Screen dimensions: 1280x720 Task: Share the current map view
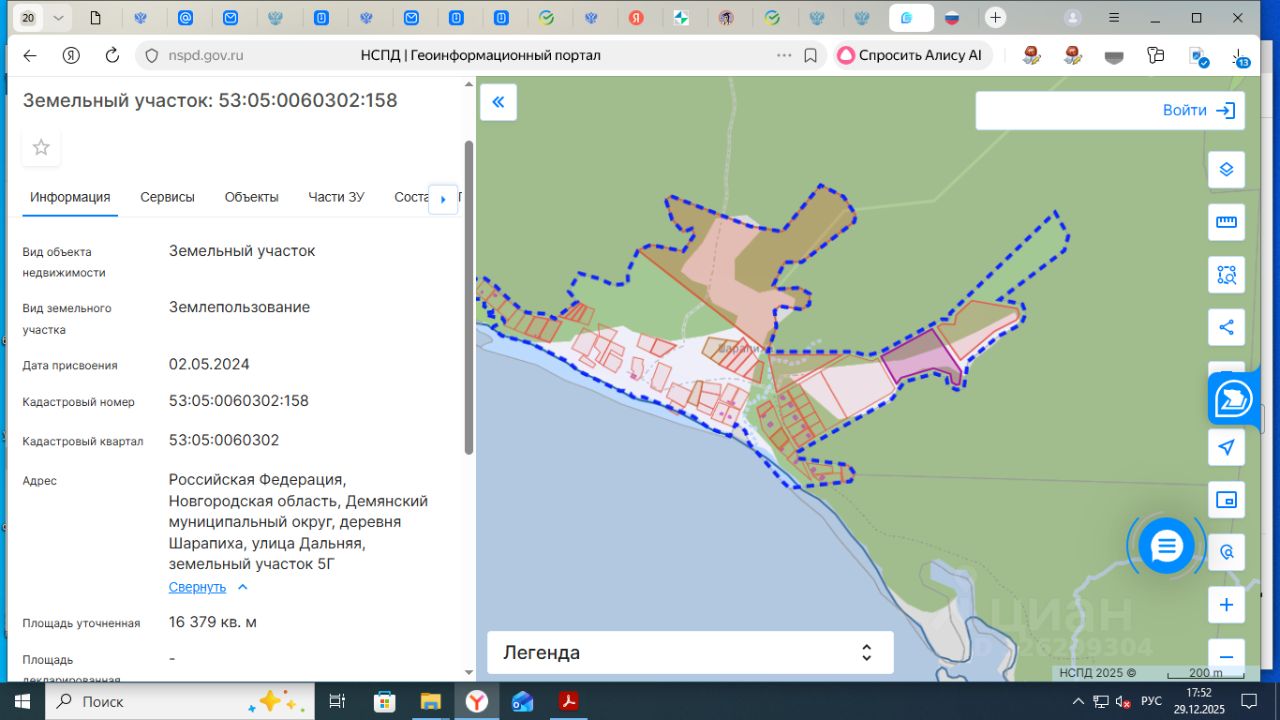[x=1226, y=326]
